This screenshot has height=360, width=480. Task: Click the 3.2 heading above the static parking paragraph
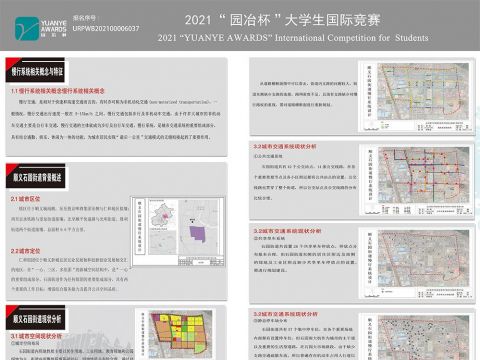click(x=285, y=314)
